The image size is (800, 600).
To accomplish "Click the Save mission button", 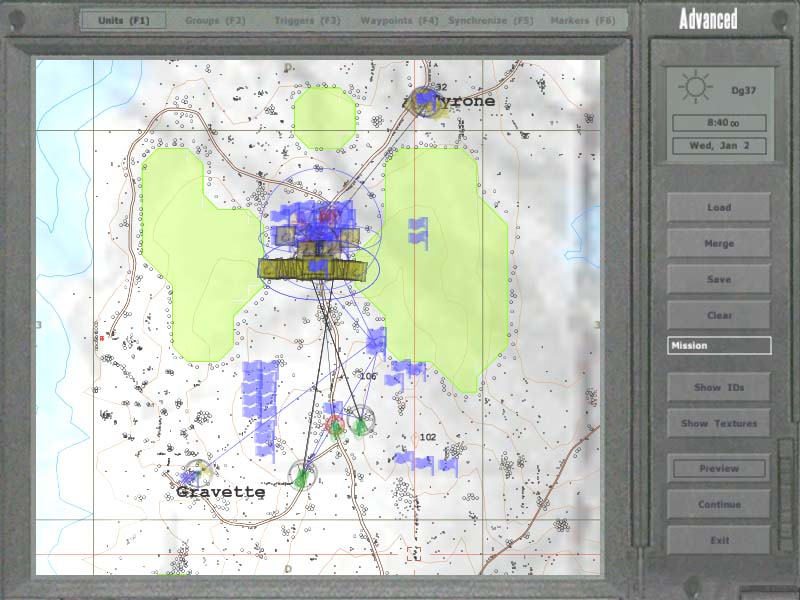I will [x=719, y=279].
